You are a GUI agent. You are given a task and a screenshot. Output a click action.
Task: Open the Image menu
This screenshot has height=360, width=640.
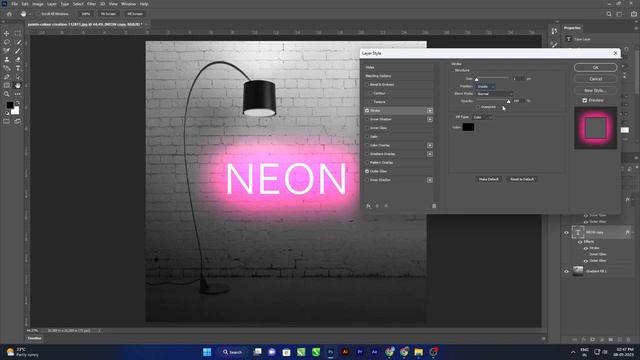pyautogui.click(x=38, y=4)
